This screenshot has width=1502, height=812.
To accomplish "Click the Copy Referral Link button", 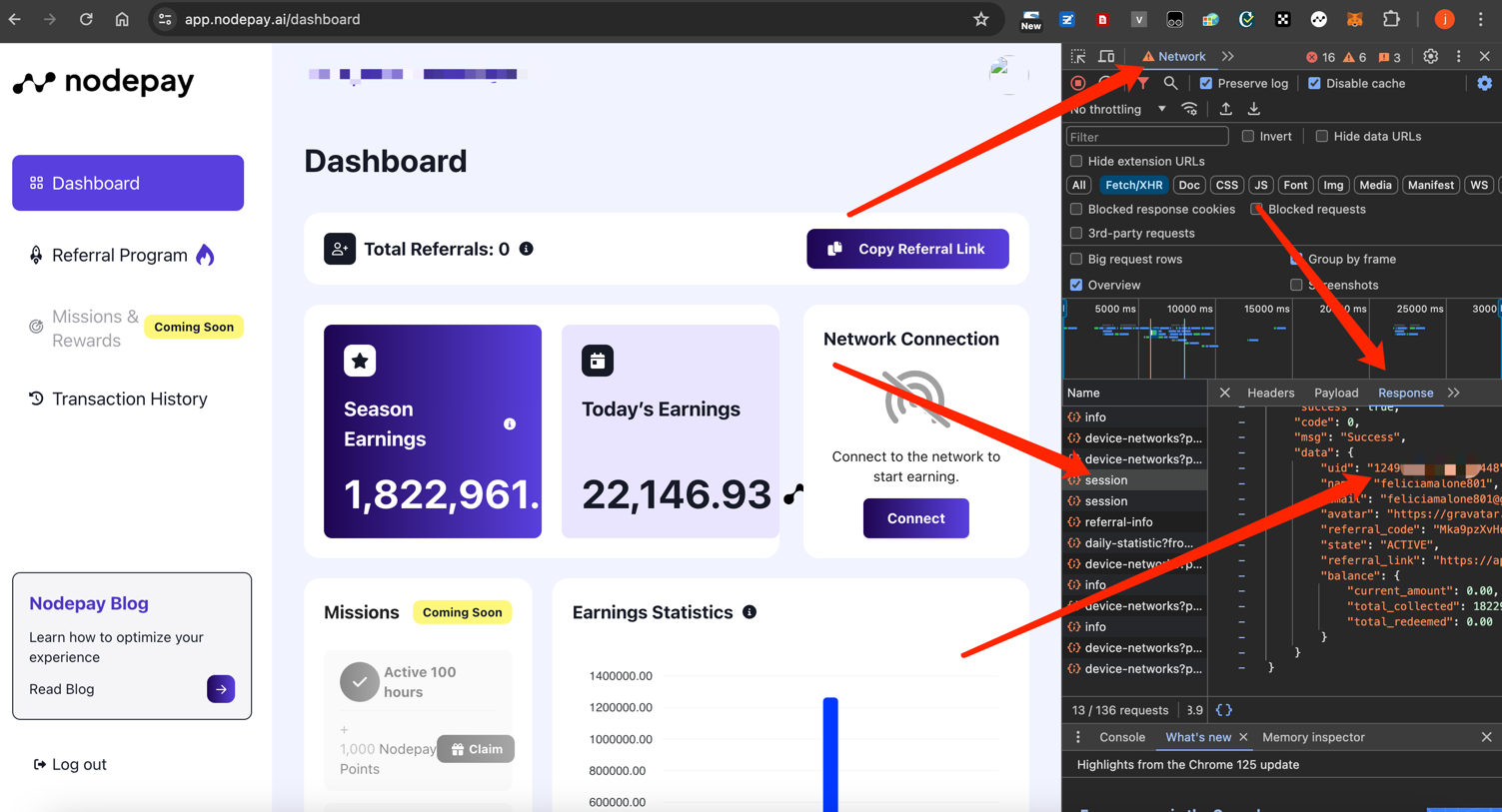I will (907, 249).
